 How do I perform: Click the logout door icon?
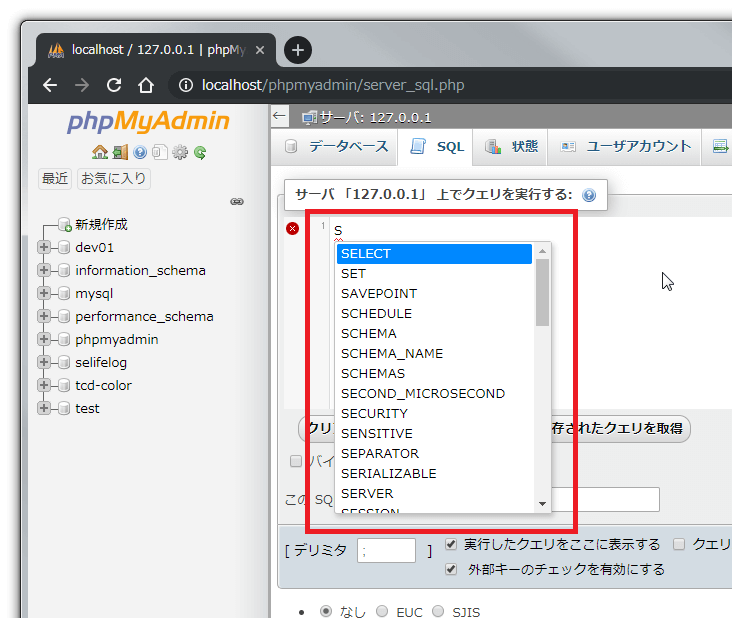(119, 152)
